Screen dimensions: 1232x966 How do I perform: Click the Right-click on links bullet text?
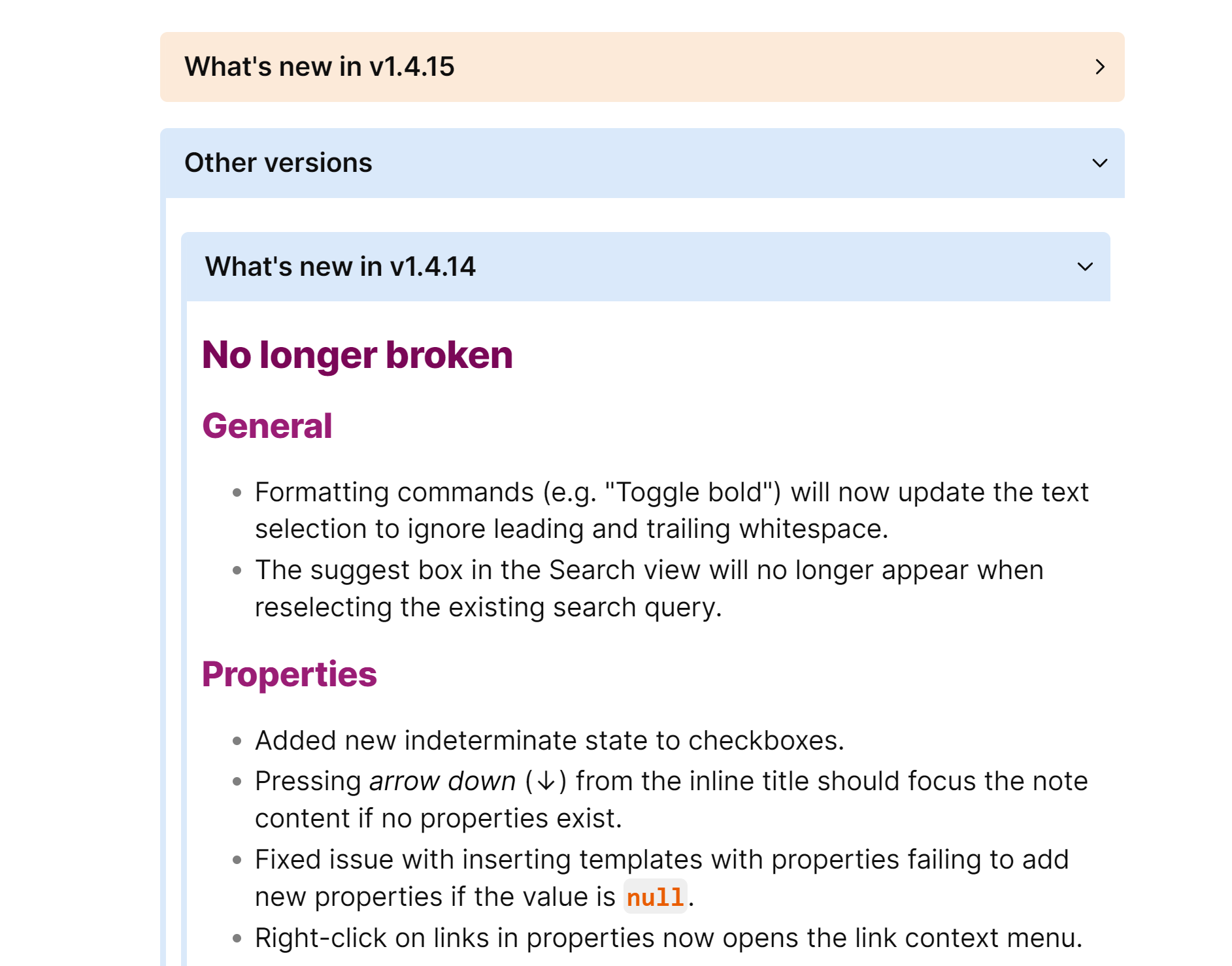click(669, 938)
